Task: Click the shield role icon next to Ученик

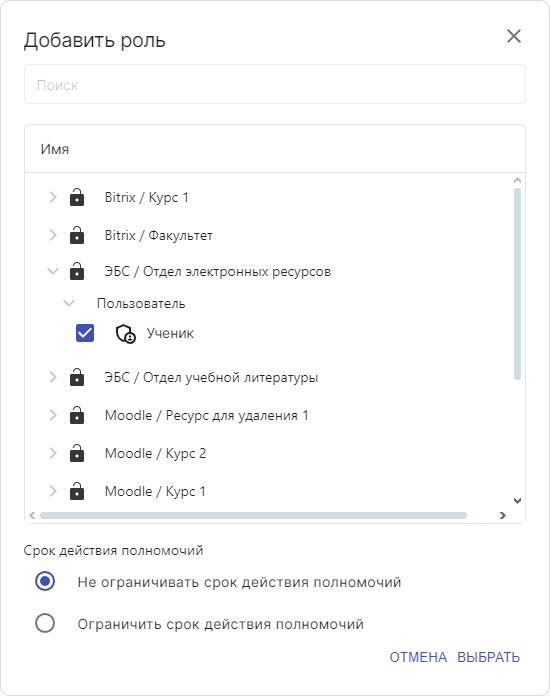Action: pos(126,334)
